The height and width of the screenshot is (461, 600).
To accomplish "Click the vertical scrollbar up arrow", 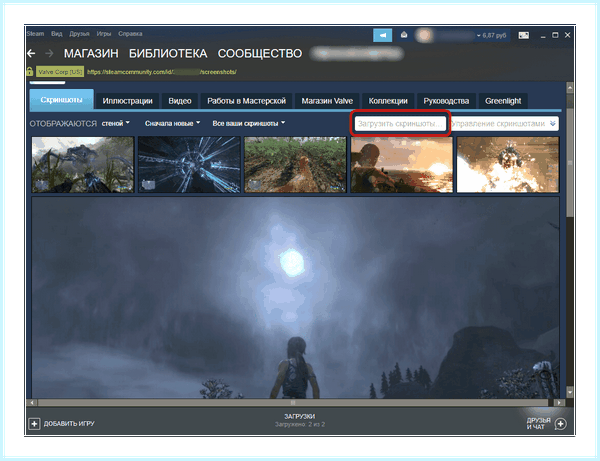I will (x=570, y=88).
